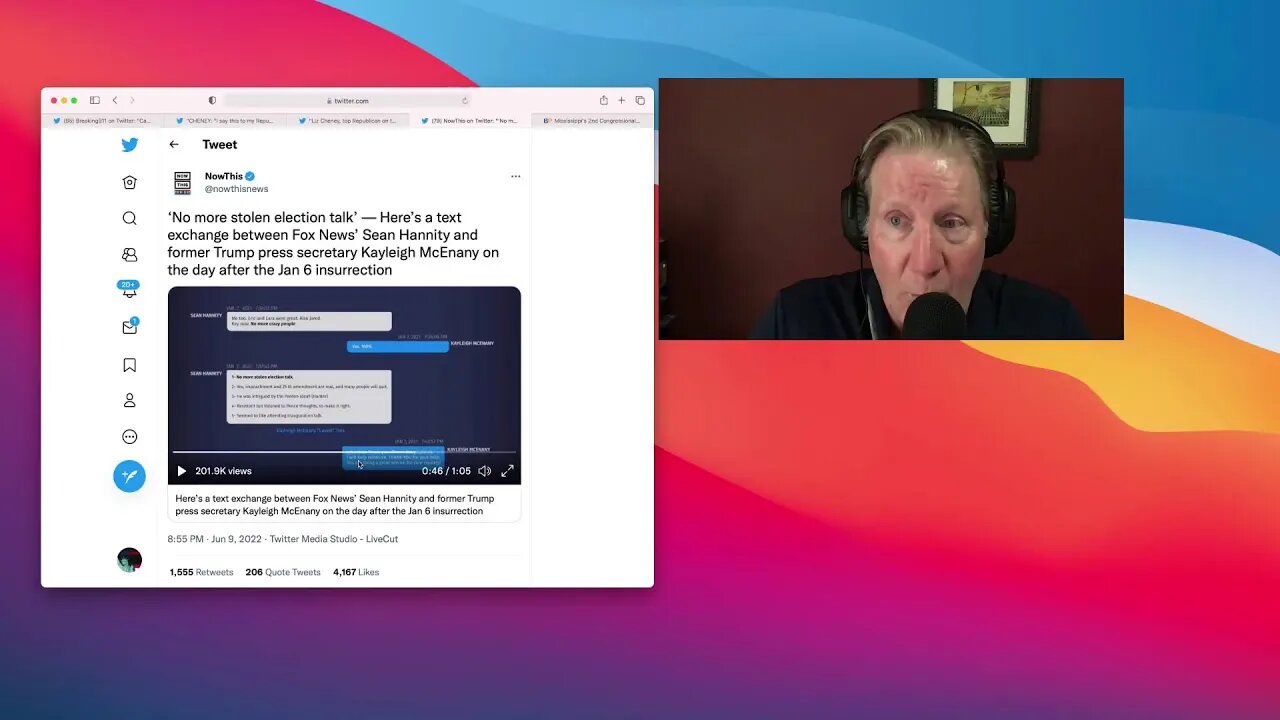Add a new Safari tab
This screenshot has height=720, width=1280.
point(622,100)
